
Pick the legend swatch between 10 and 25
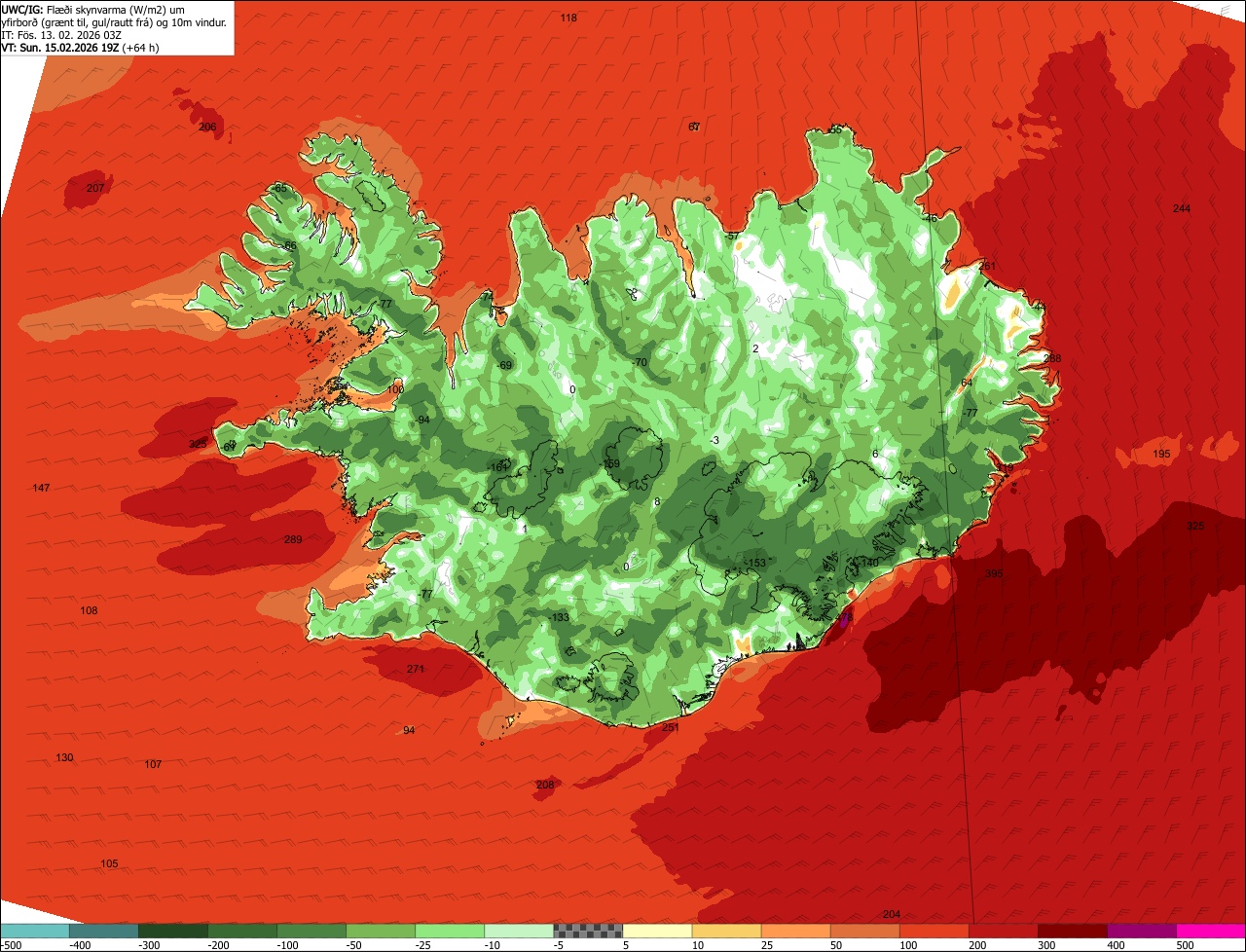point(726,931)
